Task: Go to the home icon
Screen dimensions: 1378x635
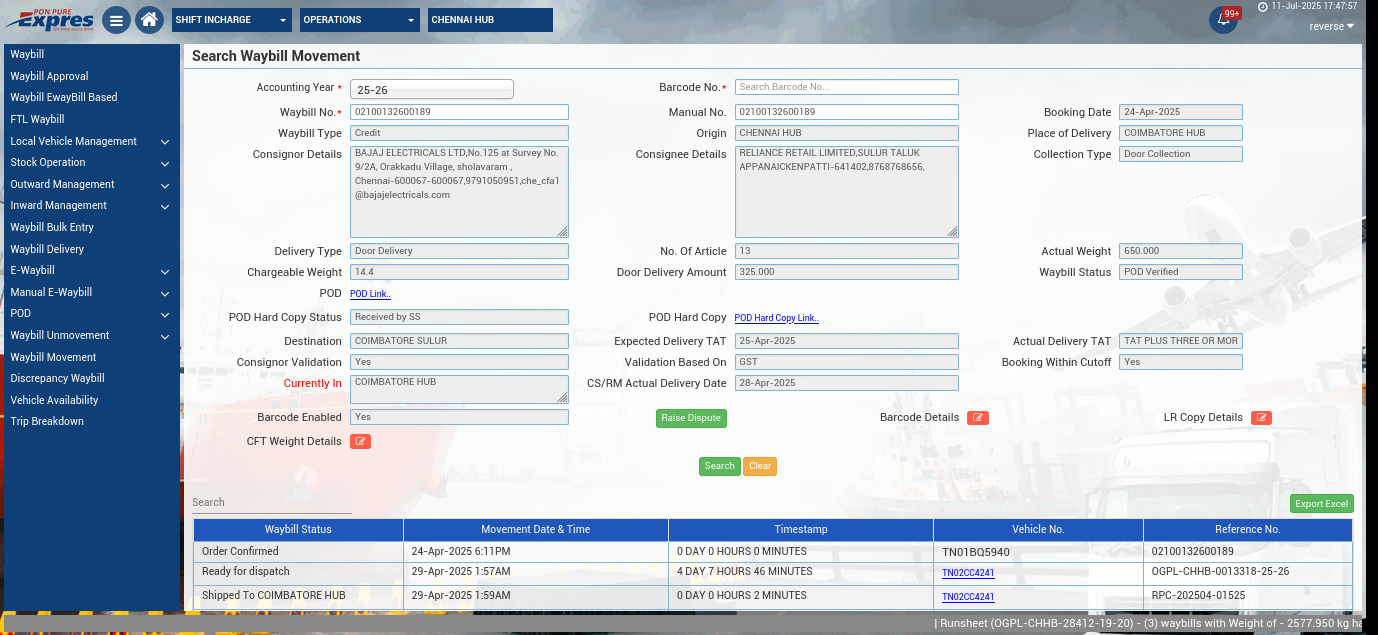Action: coord(149,20)
